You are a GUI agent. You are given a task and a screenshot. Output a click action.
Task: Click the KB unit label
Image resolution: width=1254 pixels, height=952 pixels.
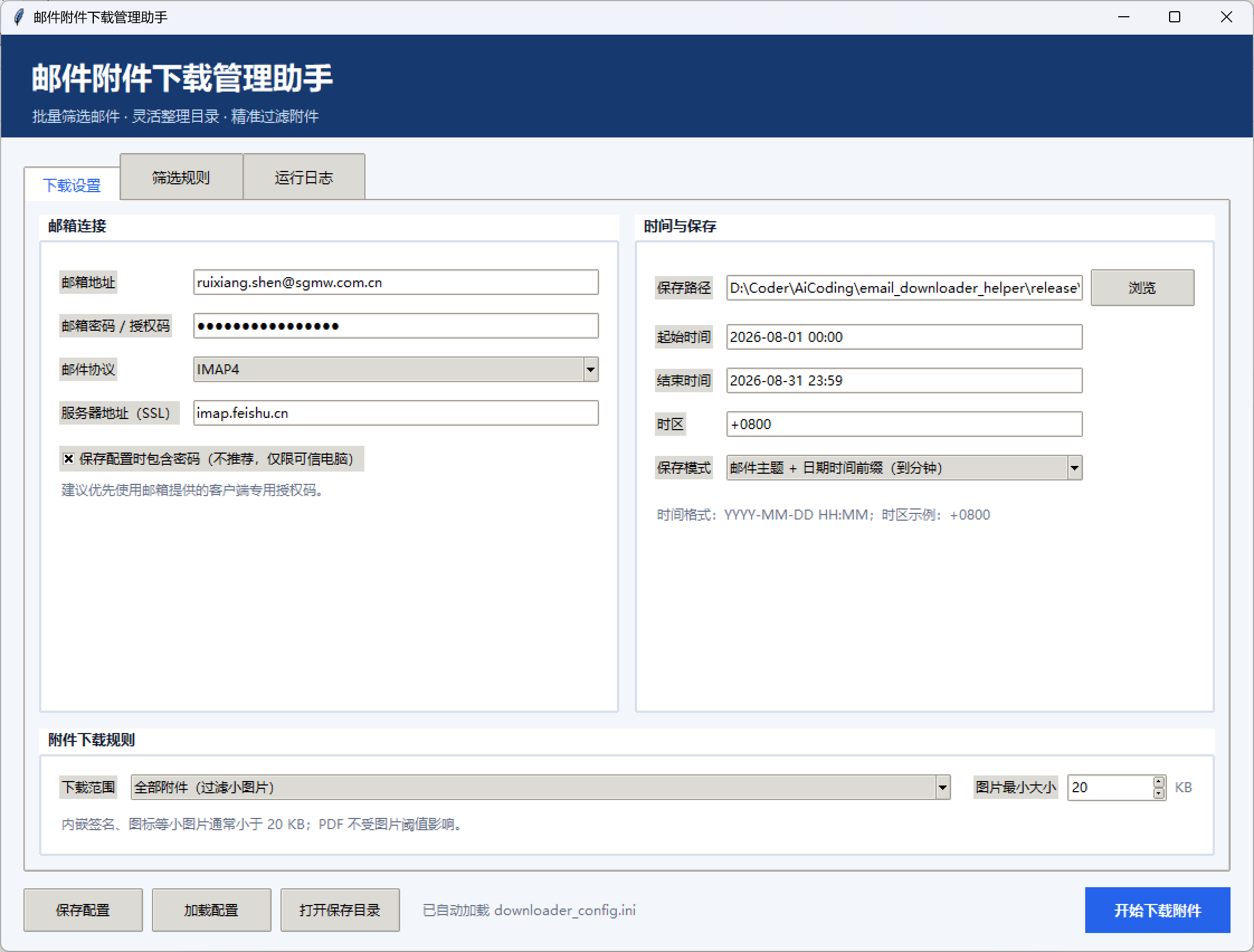click(x=1183, y=788)
